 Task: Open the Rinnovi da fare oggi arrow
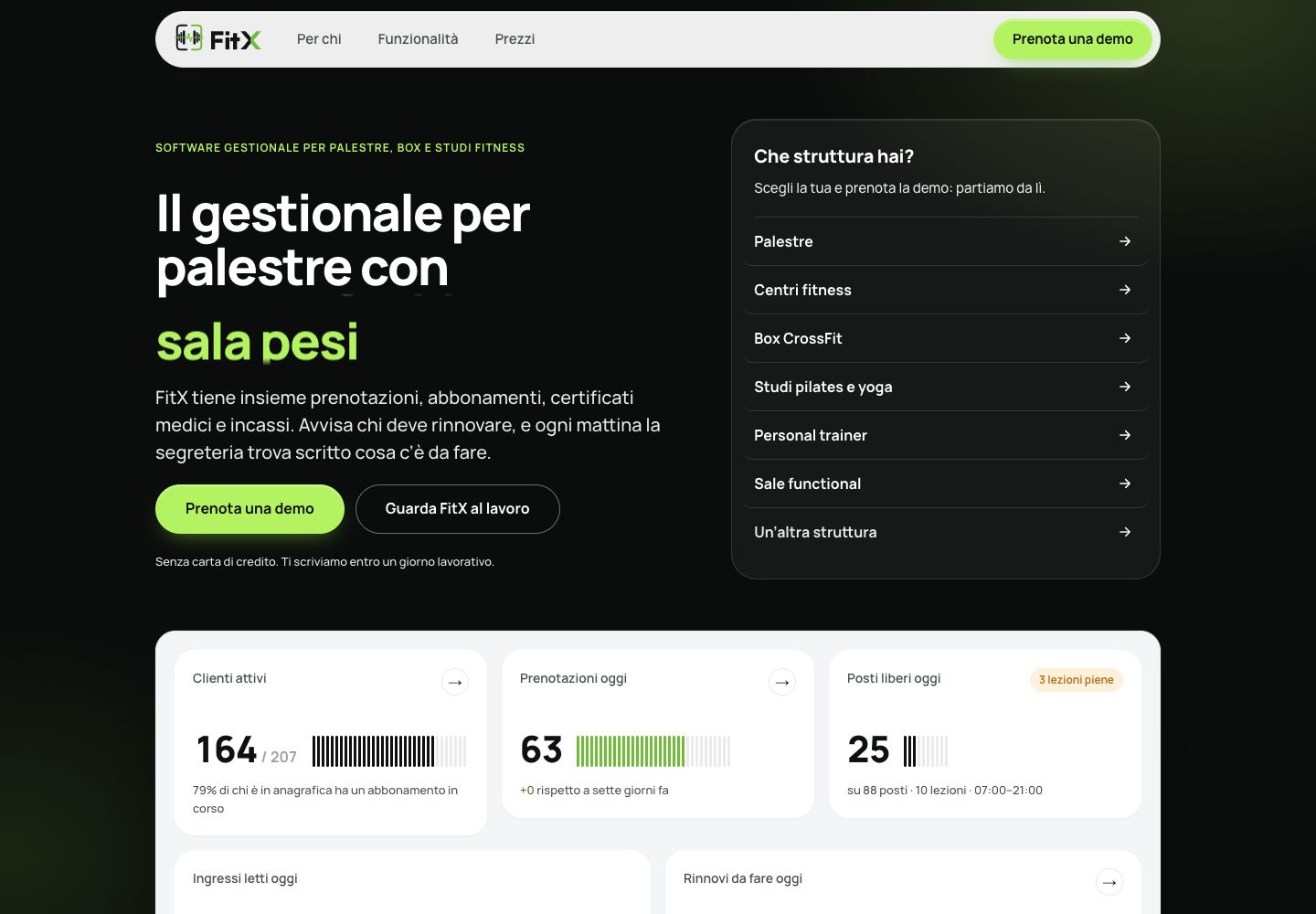(1109, 882)
